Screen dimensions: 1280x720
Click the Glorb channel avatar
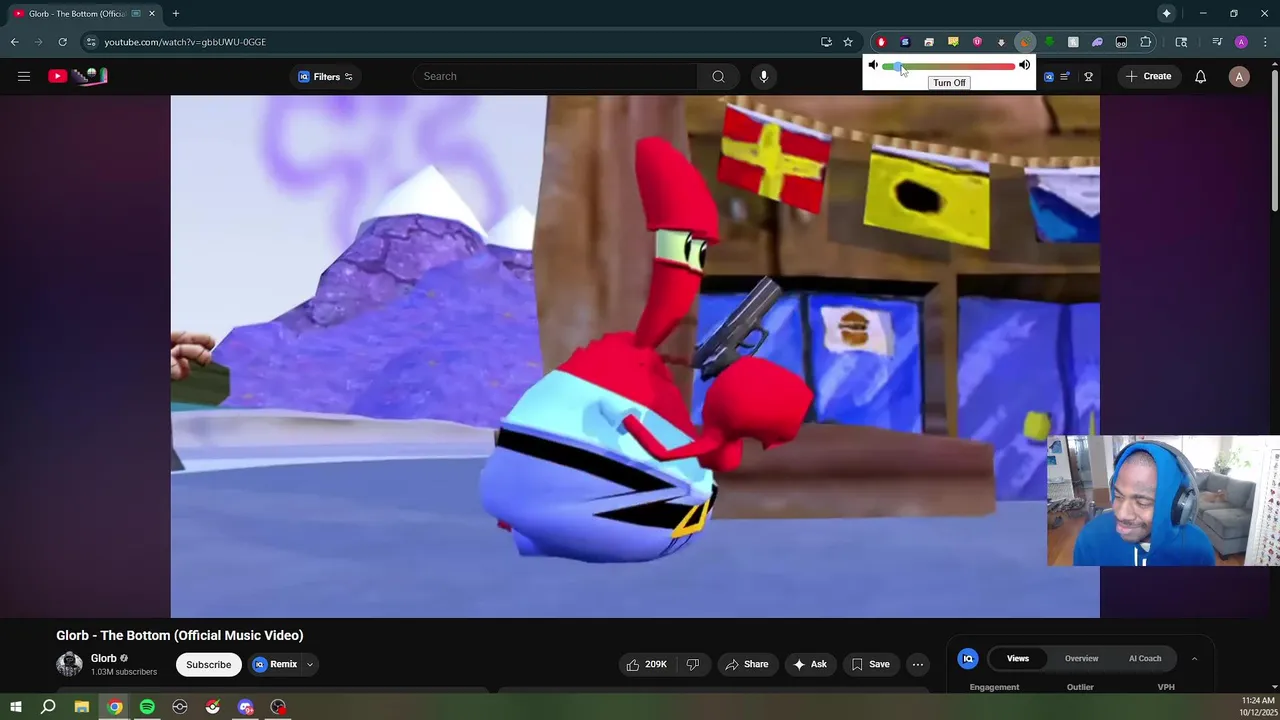pyautogui.click(x=69, y=664)
